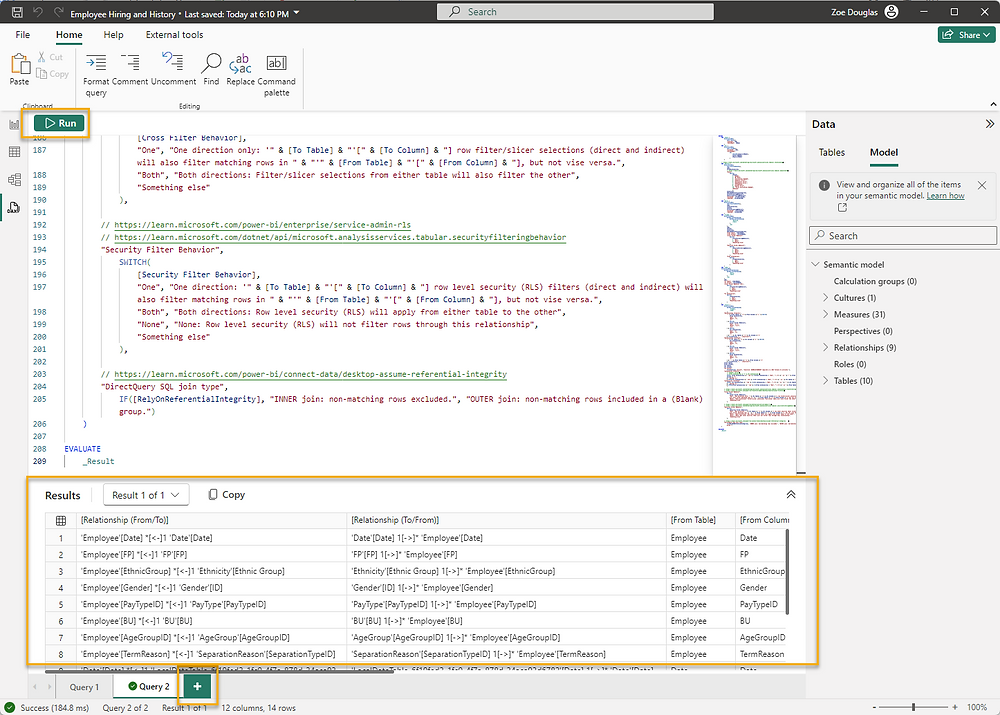Dismiss the semantic model info message
Image resolution: width=1000 pixels, height=715 pixels.
click(982, 185)
